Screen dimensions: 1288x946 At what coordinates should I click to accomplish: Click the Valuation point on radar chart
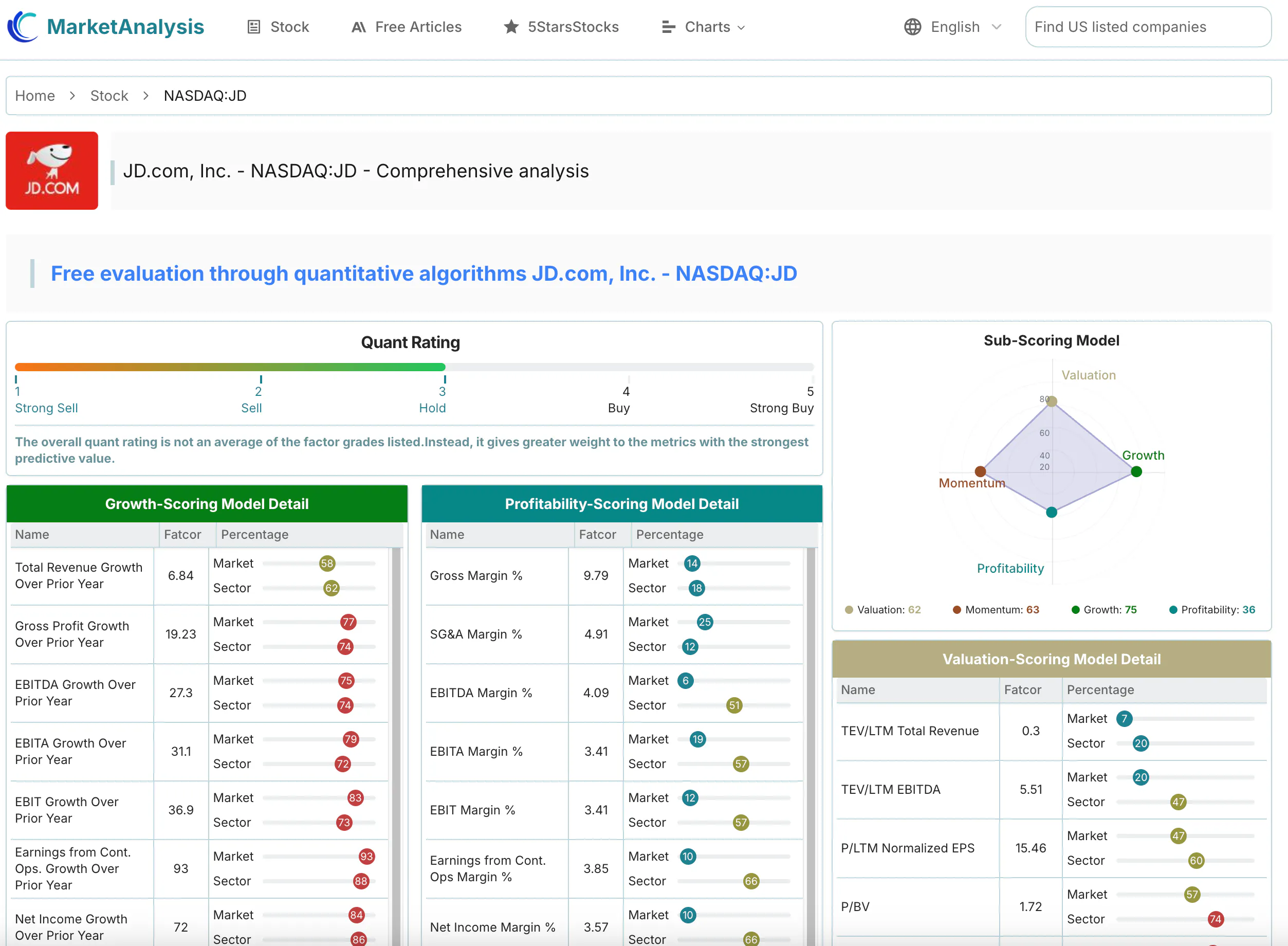pos(1052,402)
